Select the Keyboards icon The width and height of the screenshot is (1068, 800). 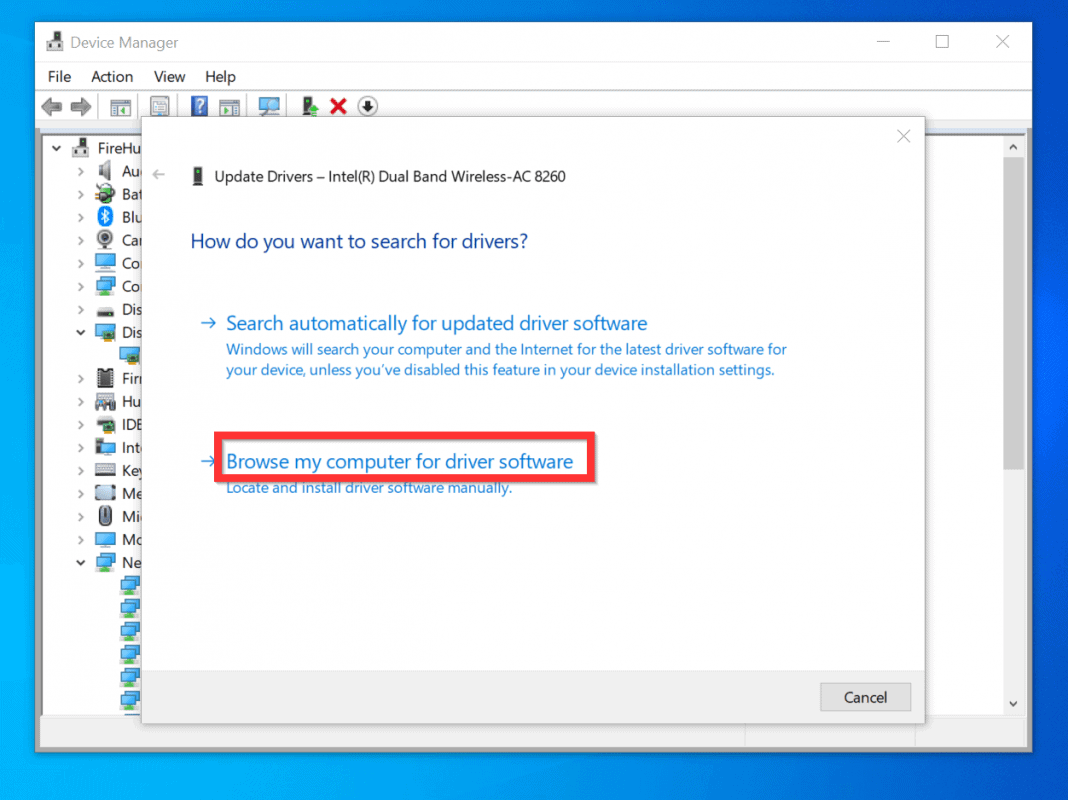[105, 469]
